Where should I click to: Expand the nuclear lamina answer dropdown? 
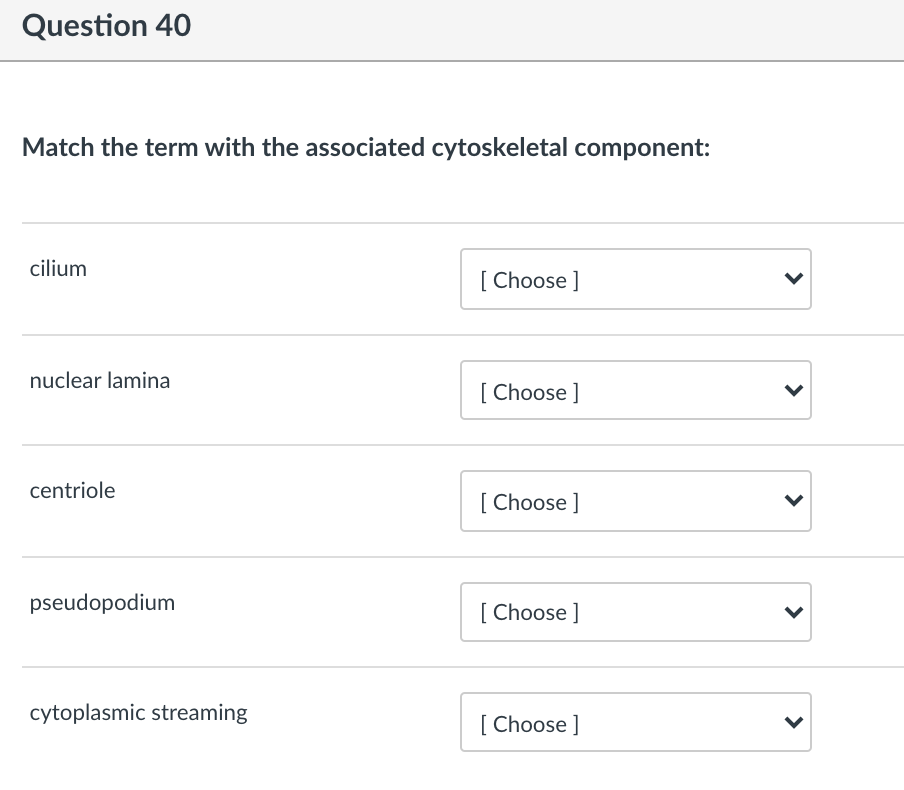635,391
